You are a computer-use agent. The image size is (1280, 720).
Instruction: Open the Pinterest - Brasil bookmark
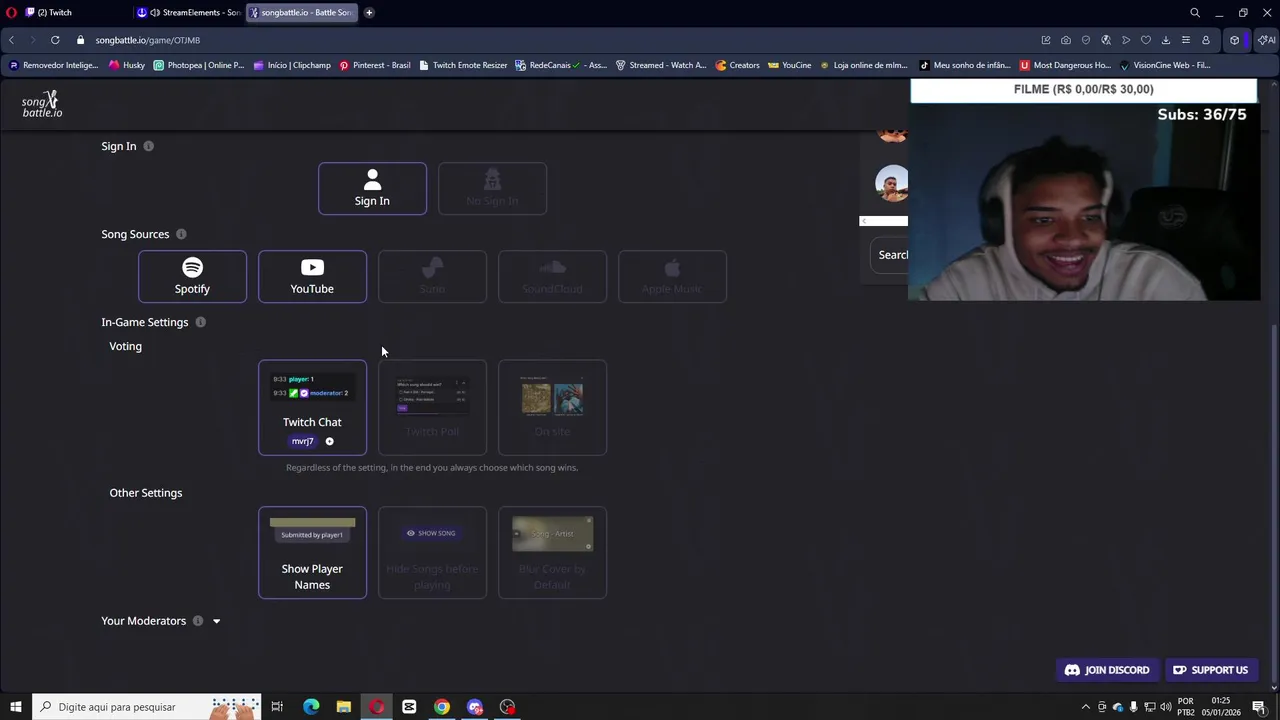tap(374, 65)
